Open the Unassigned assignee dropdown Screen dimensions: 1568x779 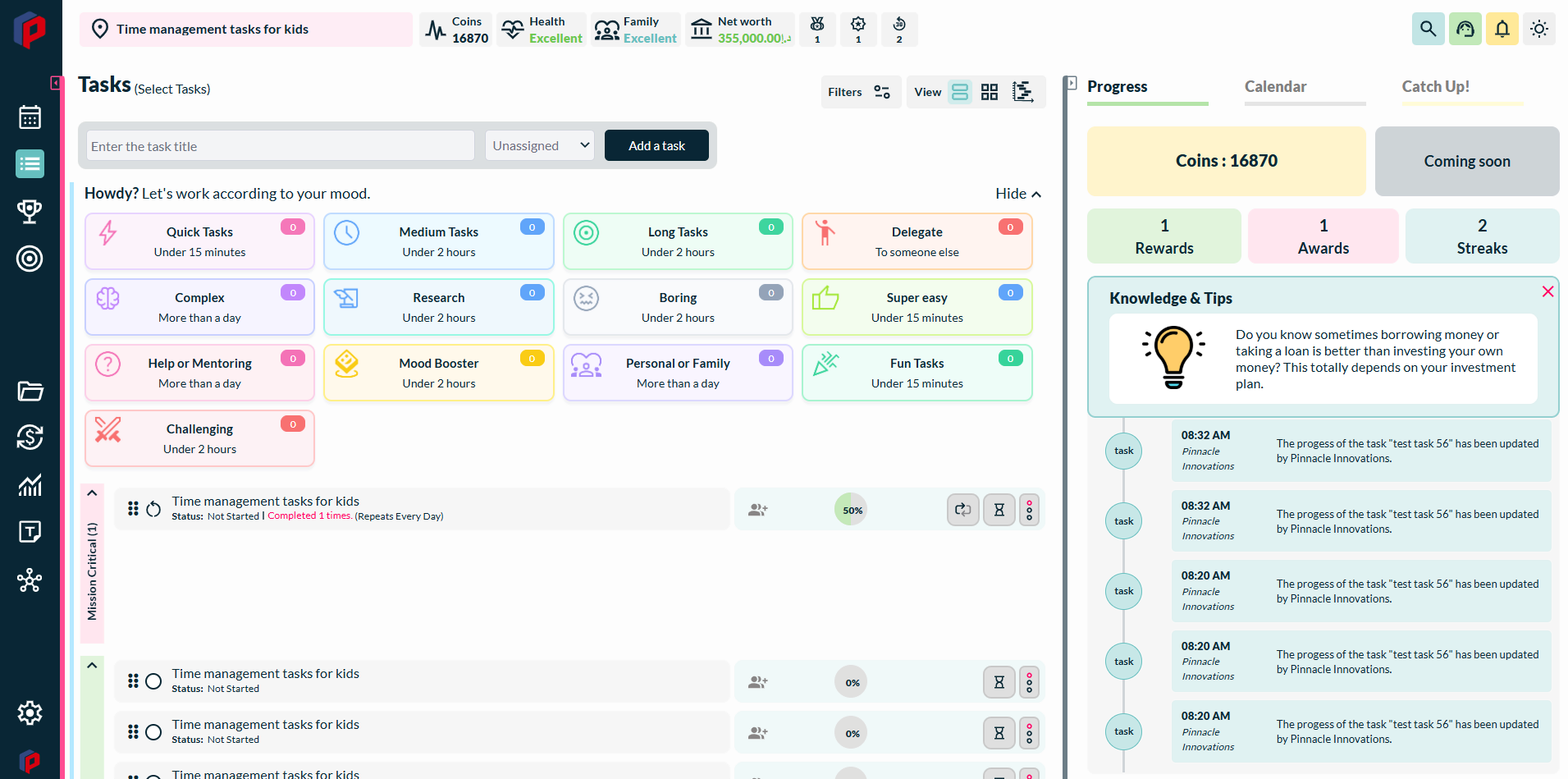540,145
